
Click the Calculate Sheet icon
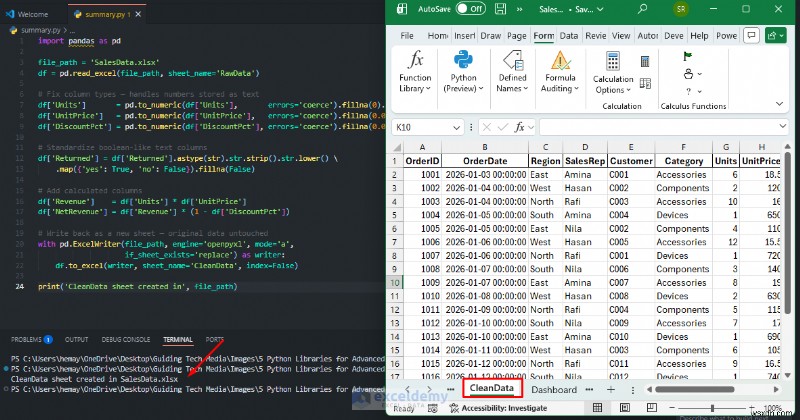(x=645, y=83)
